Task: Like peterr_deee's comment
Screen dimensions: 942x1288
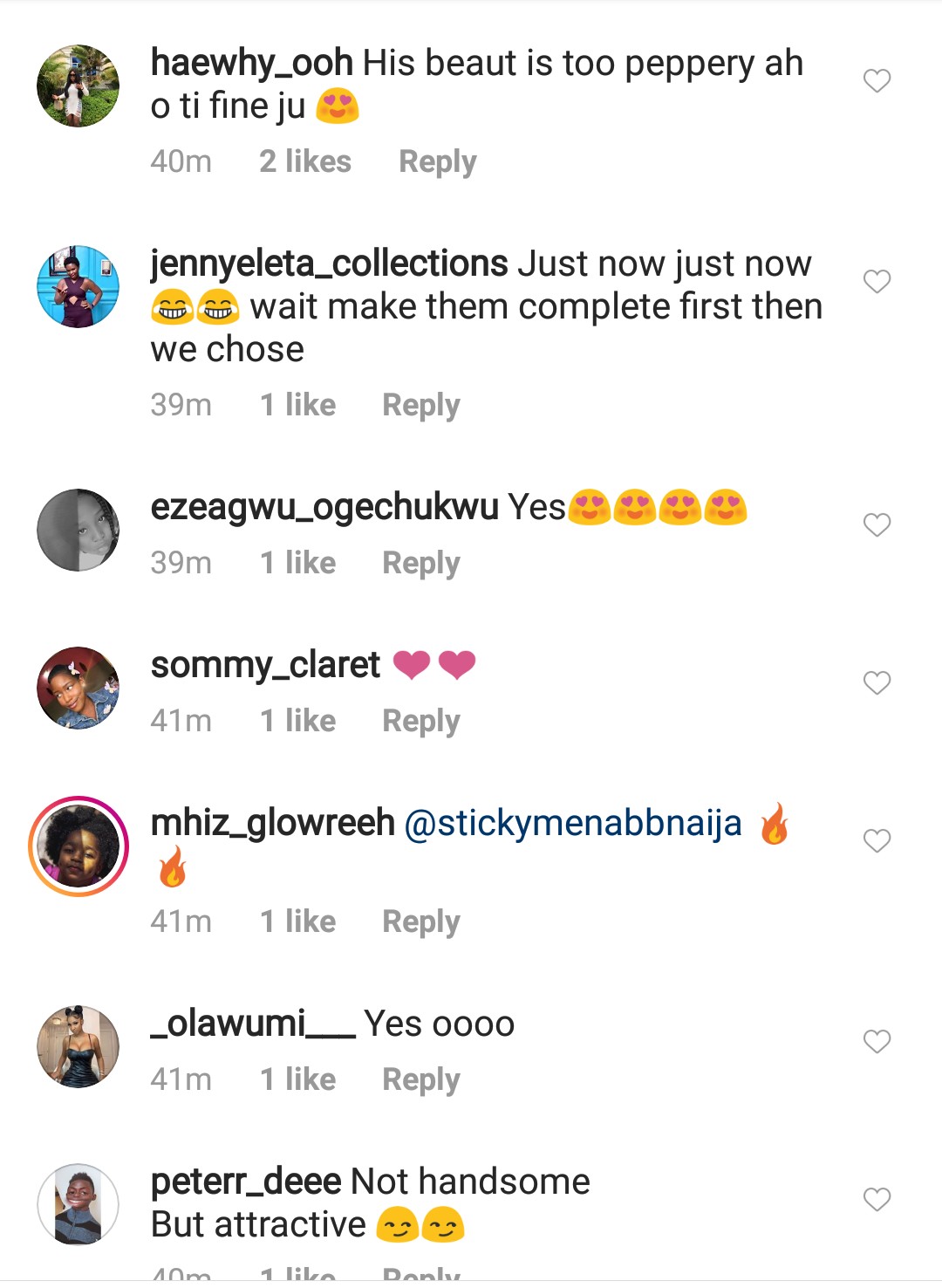Action: click(877, 1200)
